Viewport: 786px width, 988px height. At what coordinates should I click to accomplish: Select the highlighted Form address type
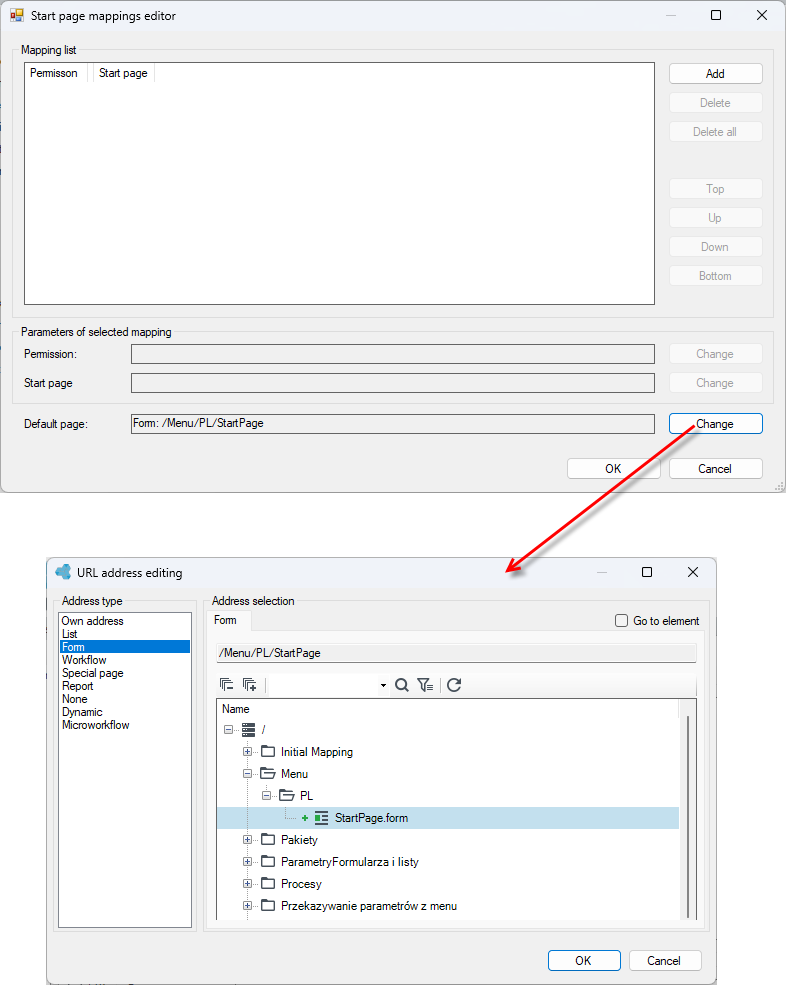[x=125, y=647]
